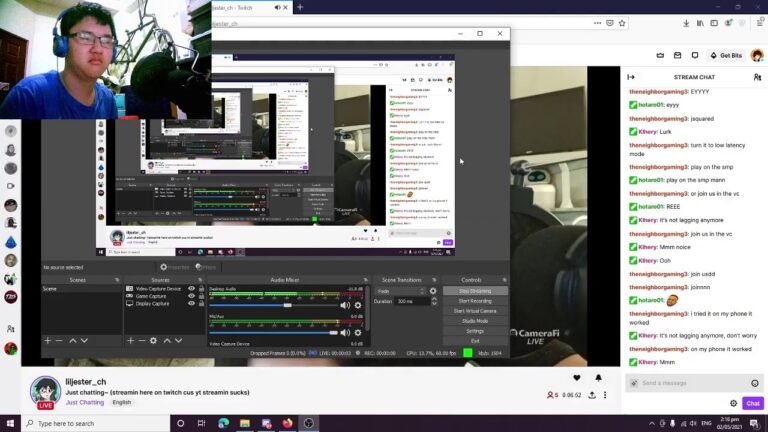Open the liljester_ch channel name link
The width and height of the screenshot is (768, 432).
click(x=86, y=382)
